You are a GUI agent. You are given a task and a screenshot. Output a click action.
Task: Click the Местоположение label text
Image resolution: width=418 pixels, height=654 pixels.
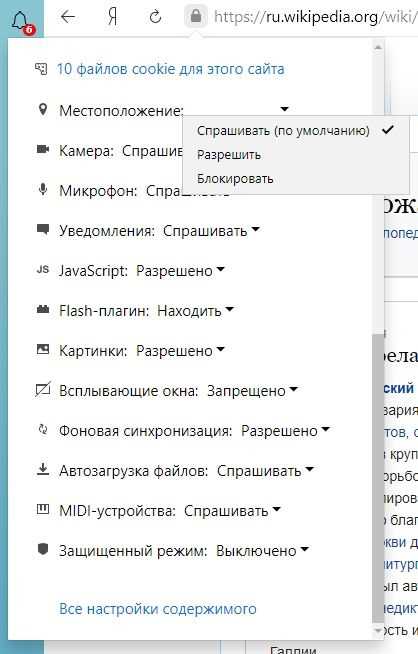[121, 111]
